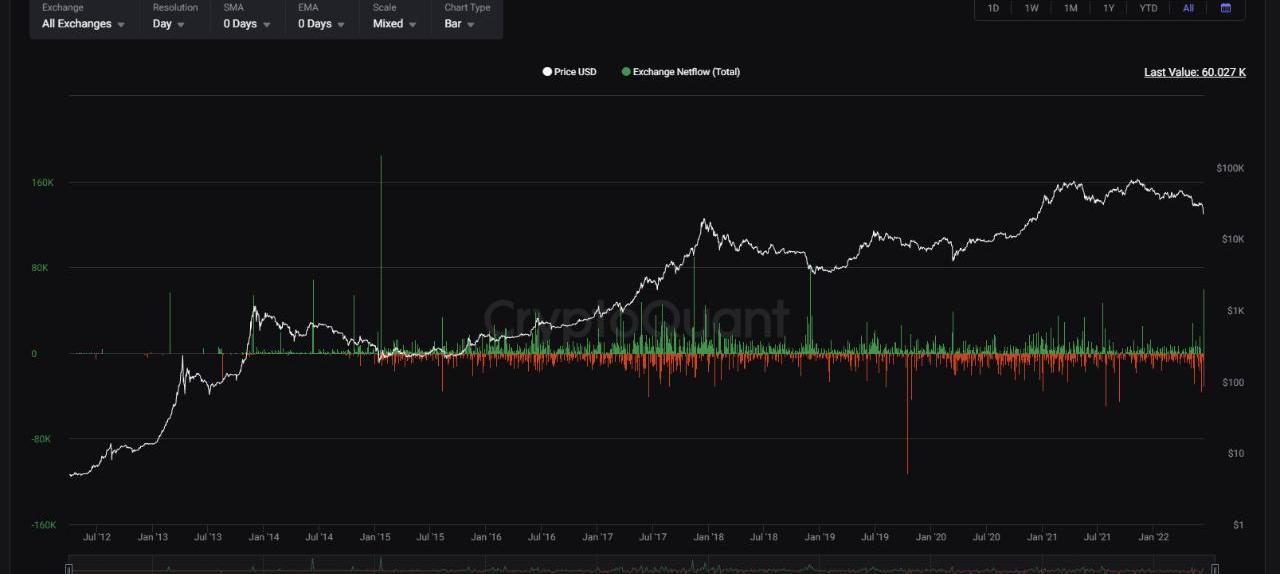Click the left handle of range navigator
The width and height of the screenshot is (1280, 574).
pyautogui.click(x=69, y=569)
